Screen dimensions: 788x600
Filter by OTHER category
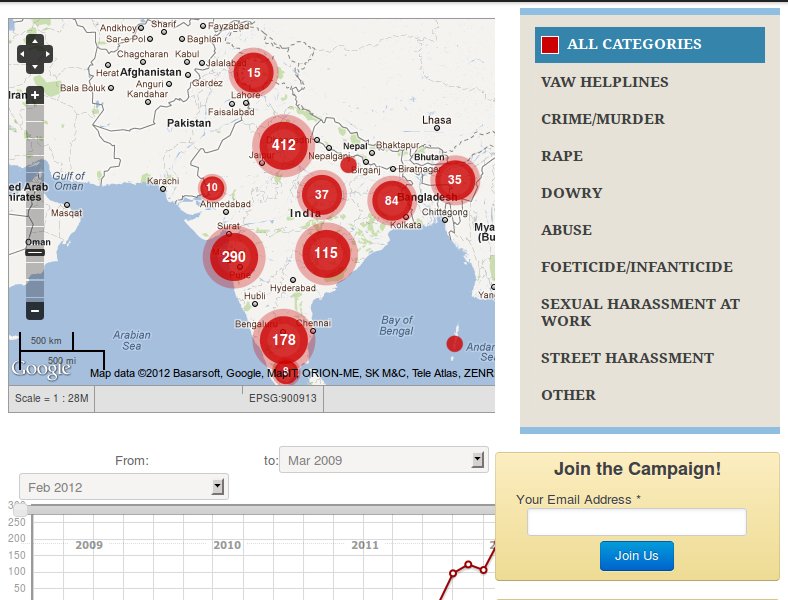pyautogui.click(x=568, y=395)
